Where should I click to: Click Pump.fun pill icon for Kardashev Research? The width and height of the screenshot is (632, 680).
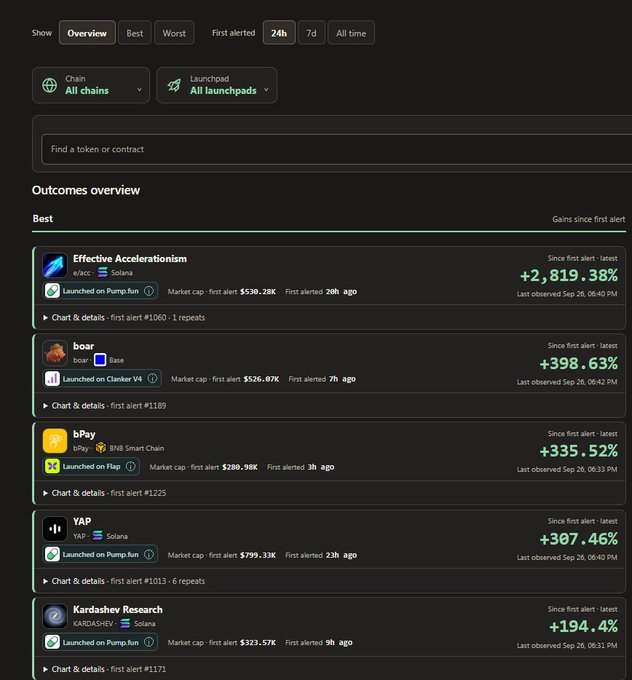pos(52,642)
